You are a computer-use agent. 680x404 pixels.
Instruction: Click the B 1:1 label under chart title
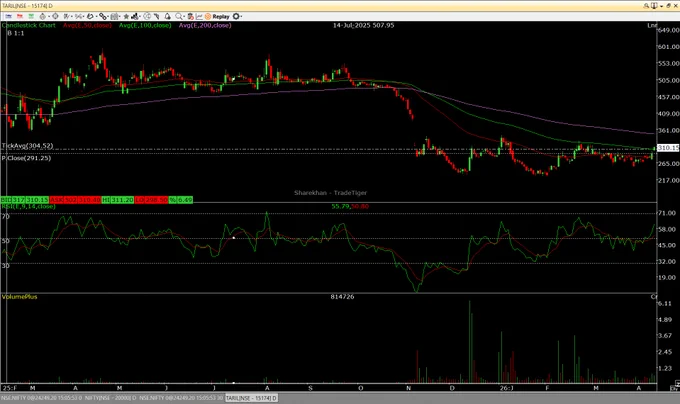coord(16,33)
